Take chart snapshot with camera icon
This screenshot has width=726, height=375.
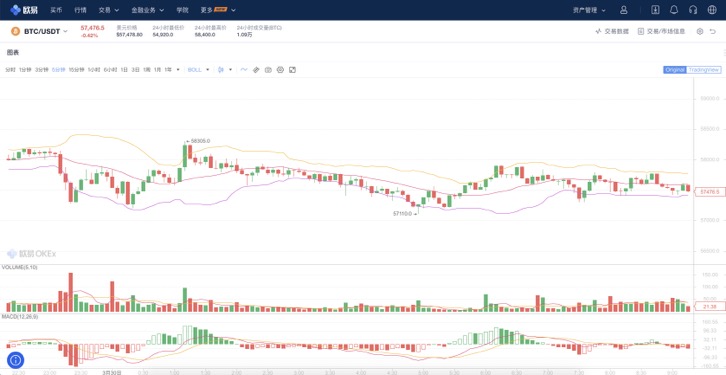[x=268, y=70]
